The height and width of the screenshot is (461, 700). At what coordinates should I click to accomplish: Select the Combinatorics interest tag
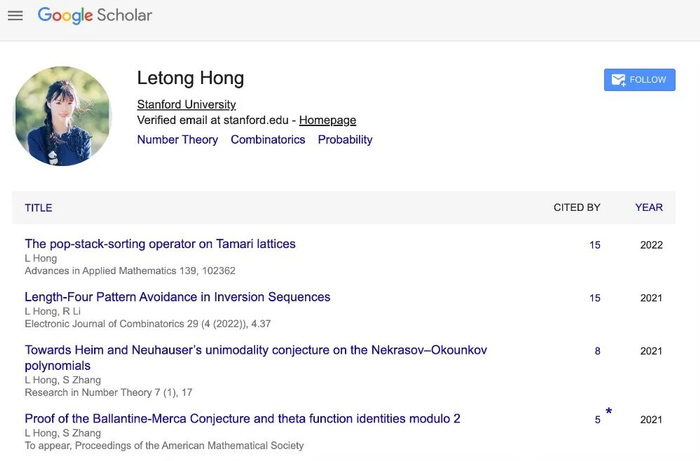pyautogui.click(x=268, y=140)
